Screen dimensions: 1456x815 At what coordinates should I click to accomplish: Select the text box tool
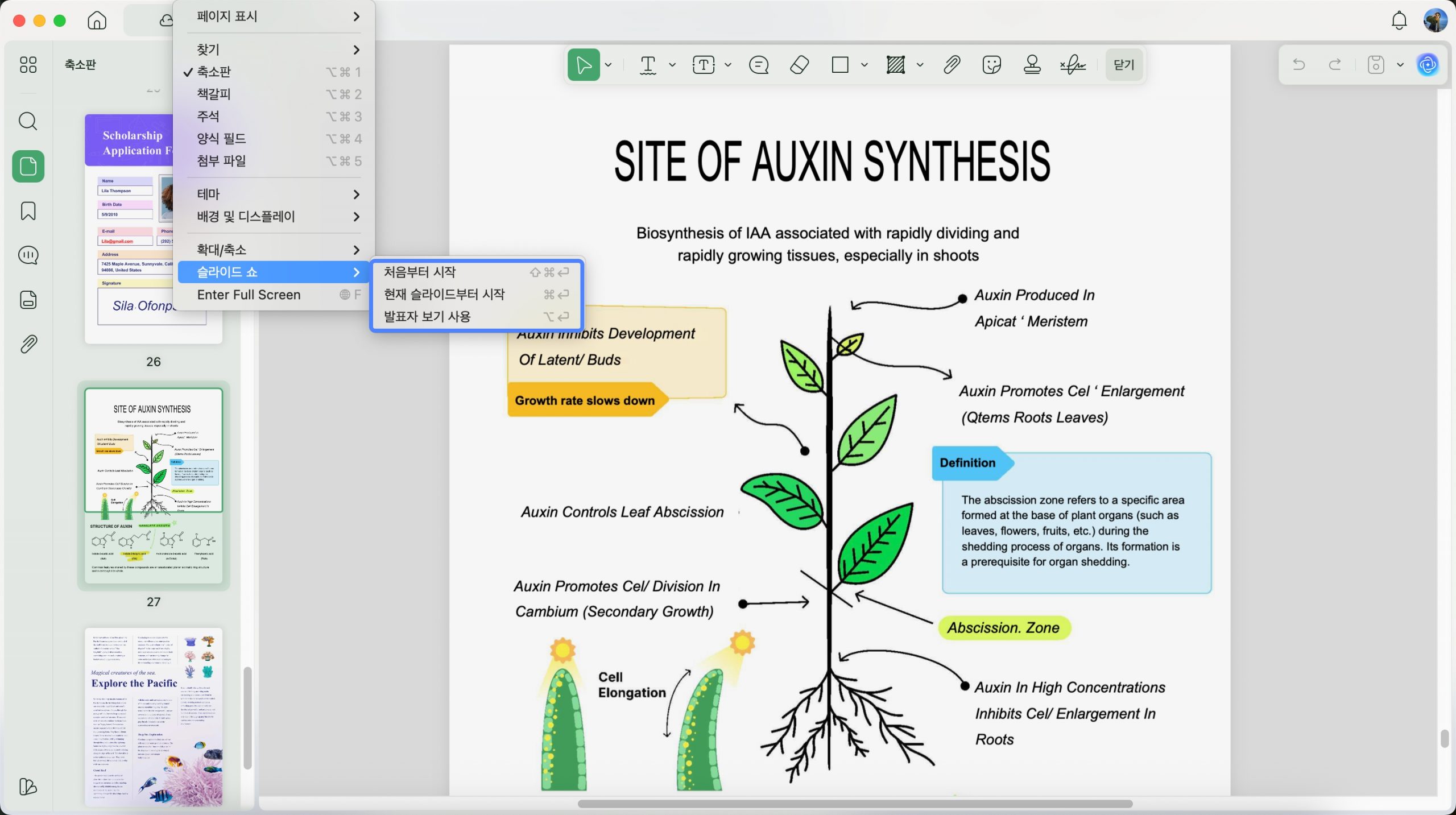(x=704, y=65)
